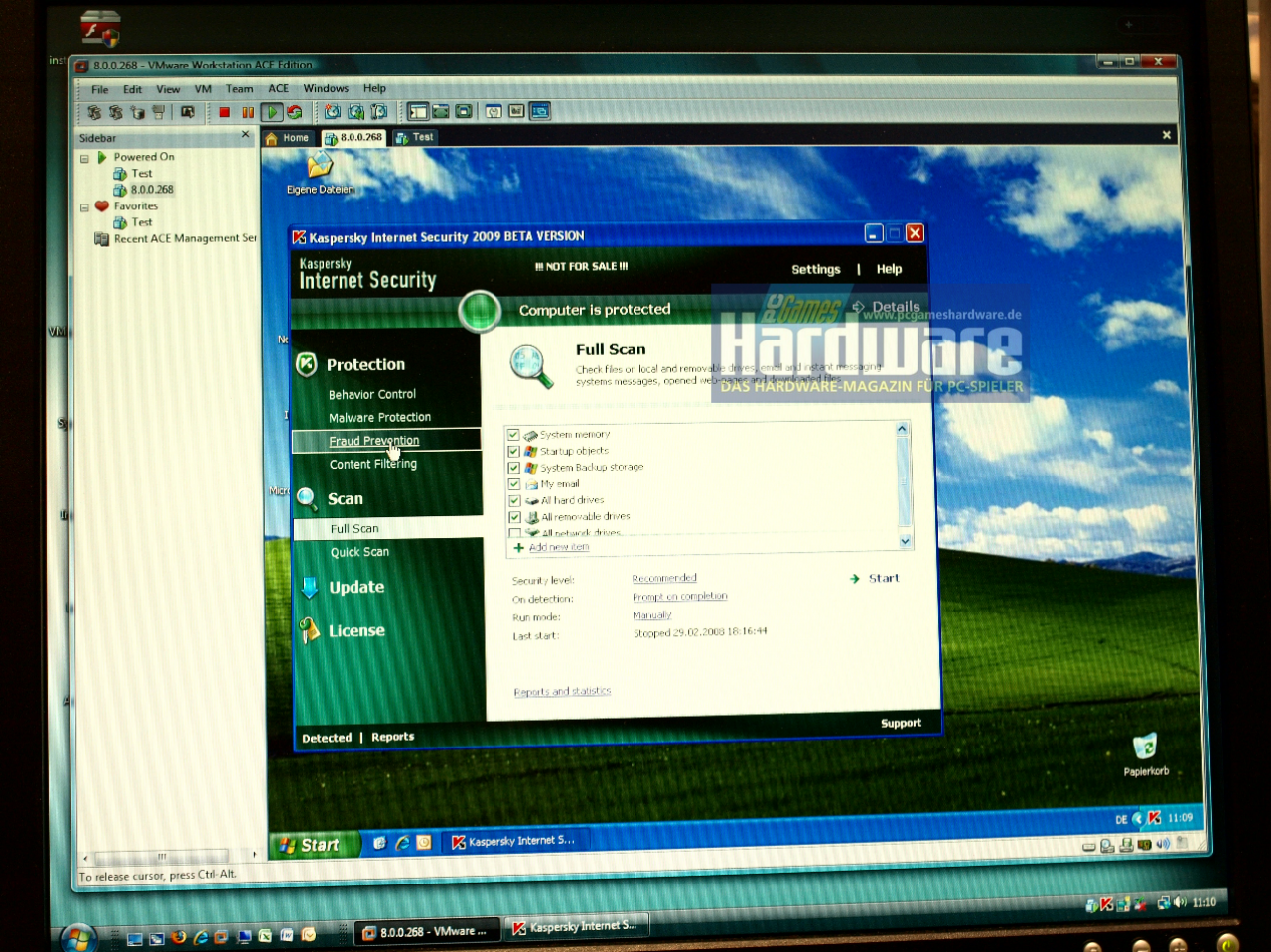This screenshot has width=1271, height=952.
Task: Open Kaspersky Settings
Action: click(x=816, y=269)
